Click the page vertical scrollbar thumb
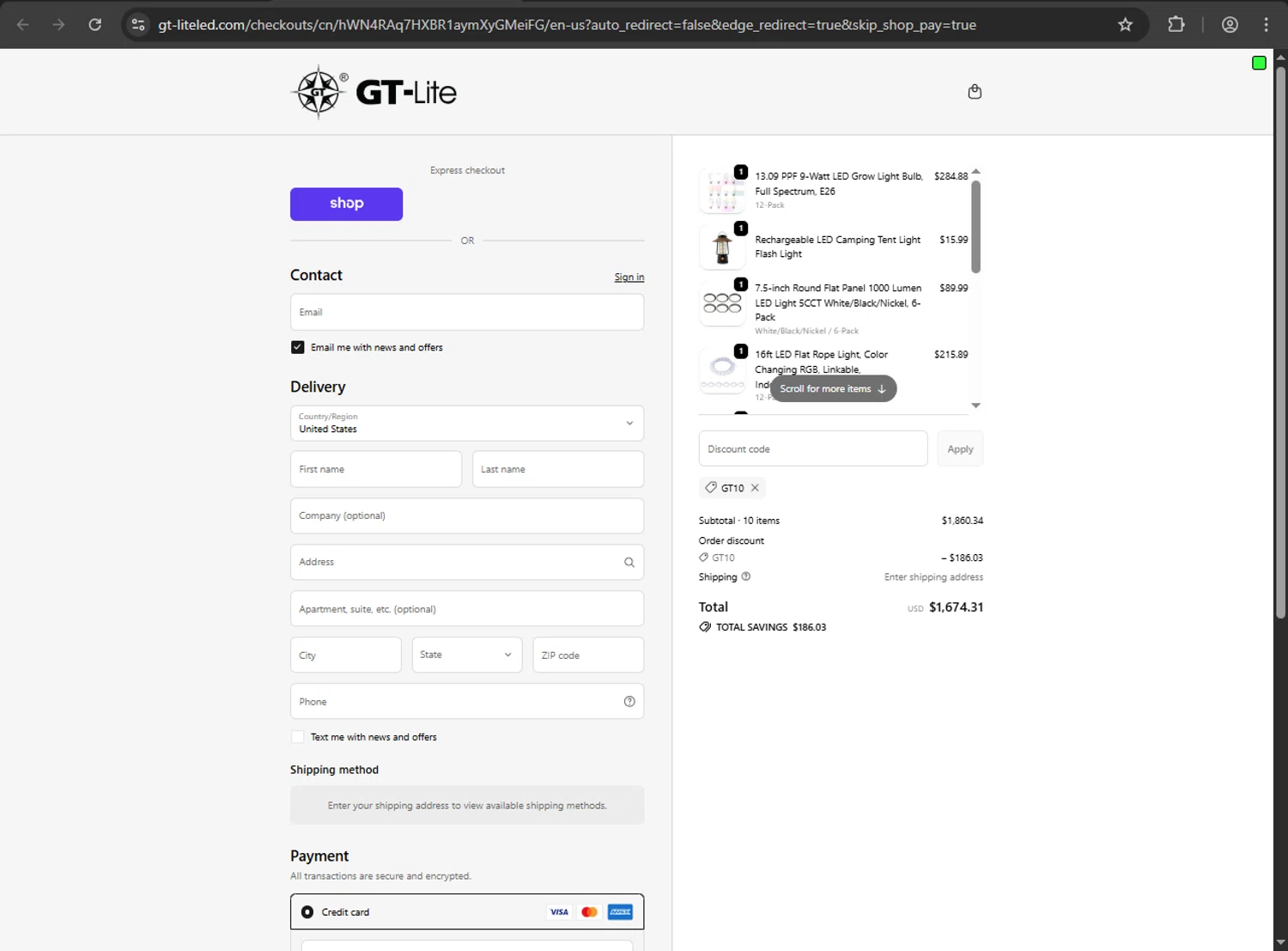1288x951 pixels. (x=1280, y=342)
